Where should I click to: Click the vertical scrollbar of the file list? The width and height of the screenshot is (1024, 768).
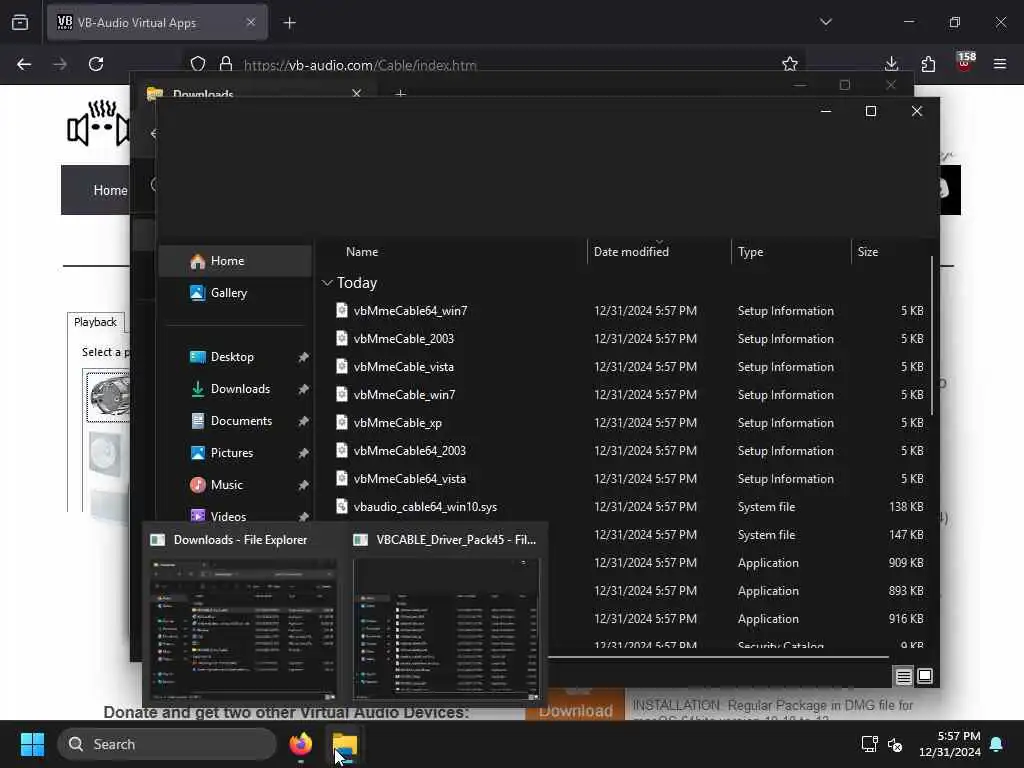(x=932, y=336)
